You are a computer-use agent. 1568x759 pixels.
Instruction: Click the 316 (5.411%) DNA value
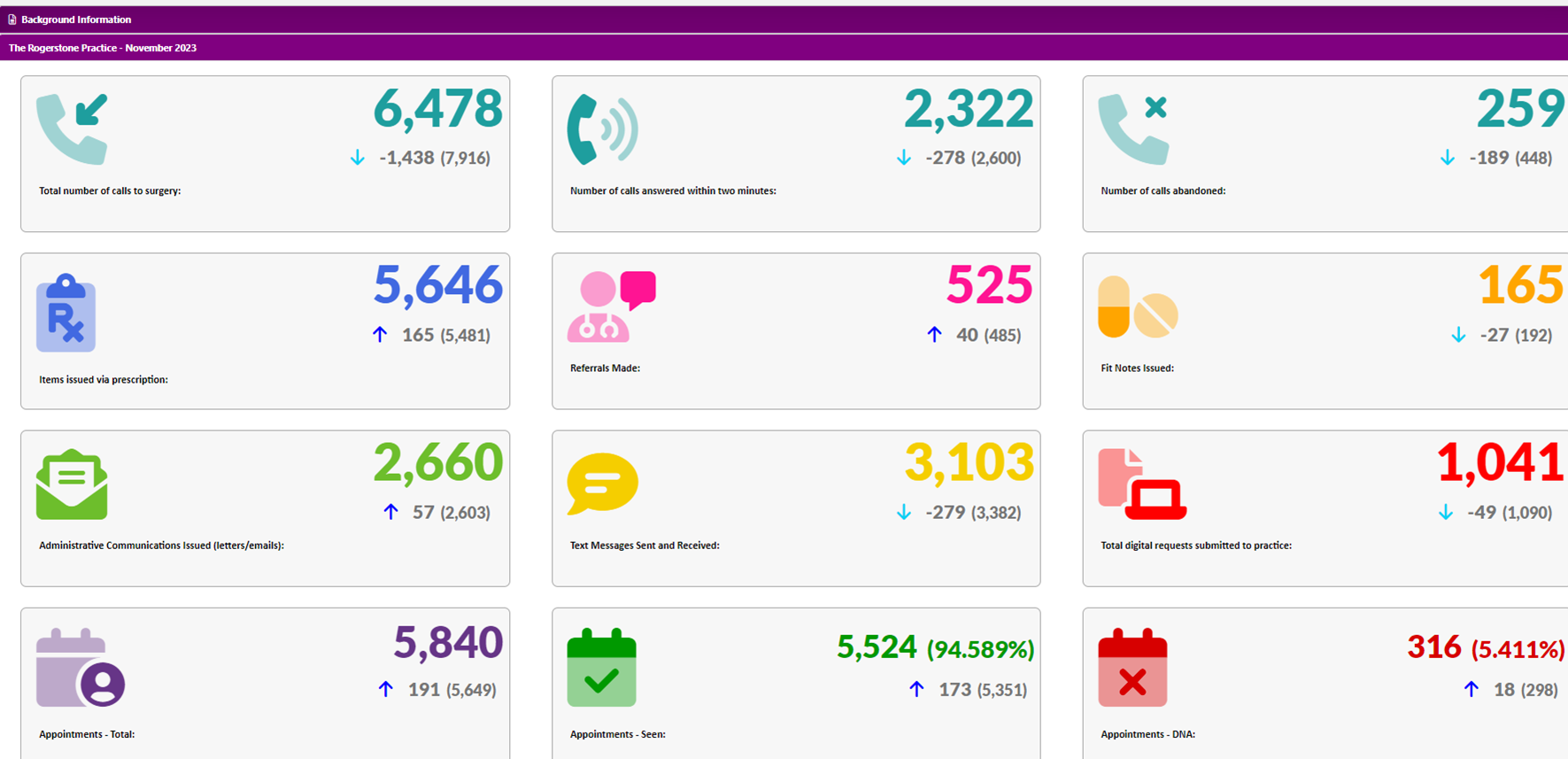[1486, 647]
